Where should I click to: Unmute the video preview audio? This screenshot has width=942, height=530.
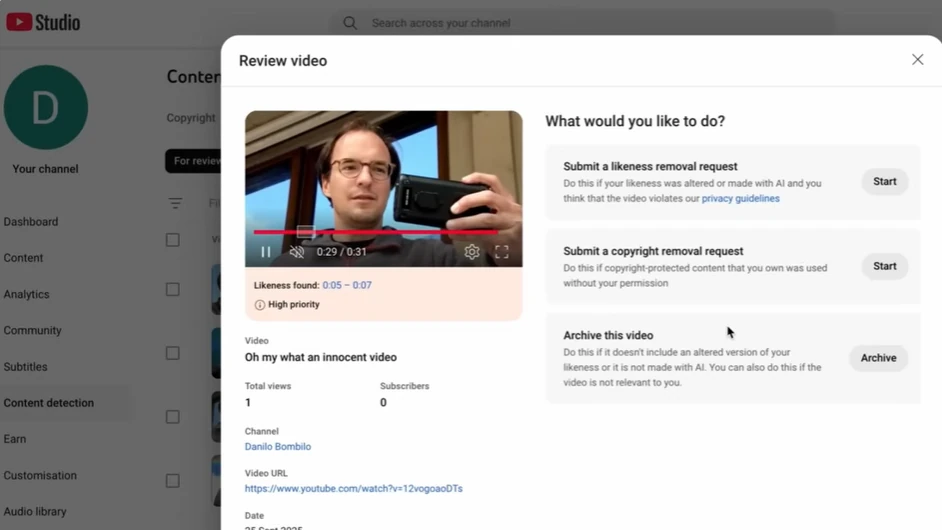point(297,252)
